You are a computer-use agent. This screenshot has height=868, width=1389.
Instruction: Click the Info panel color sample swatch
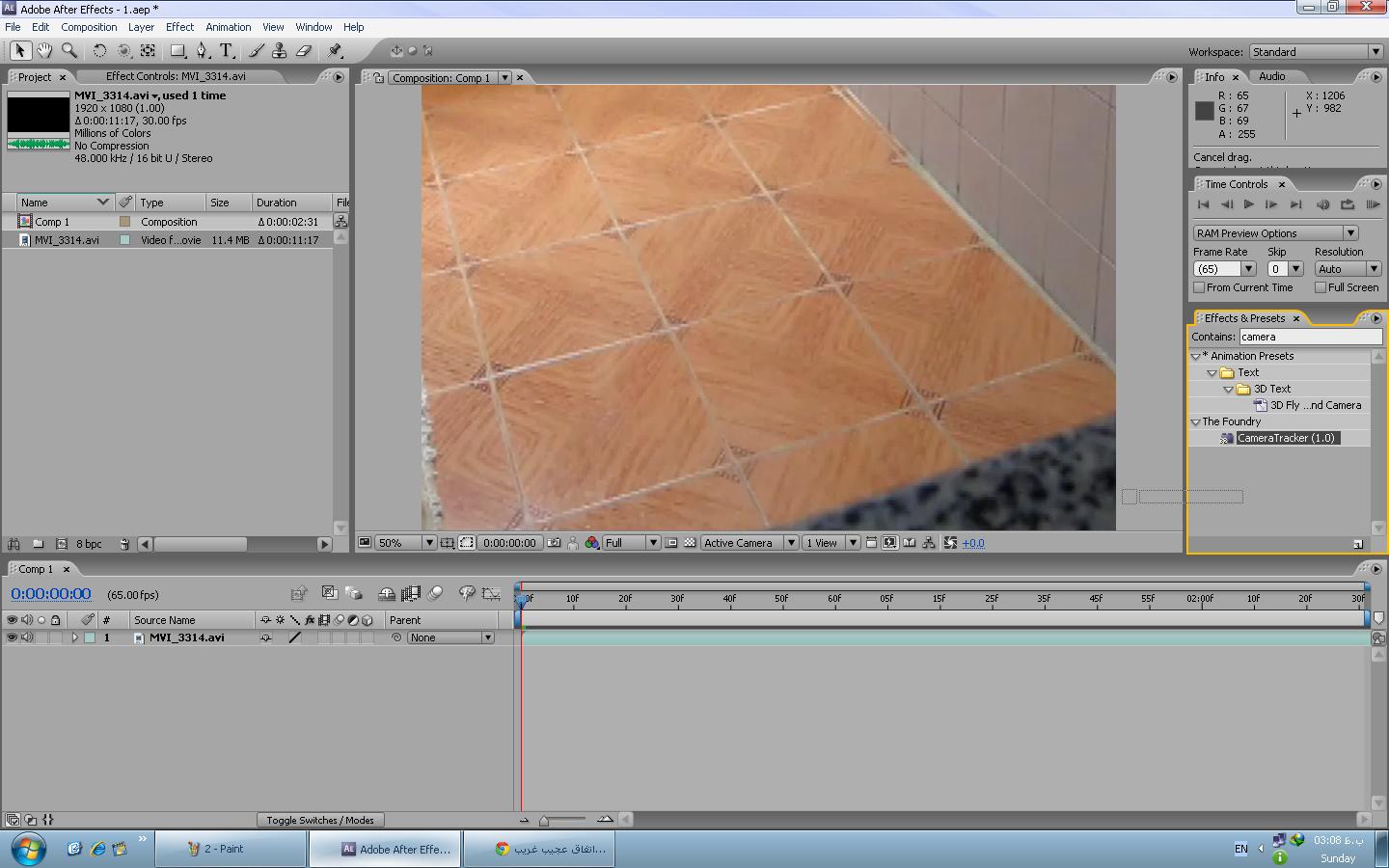point(1205,111)
